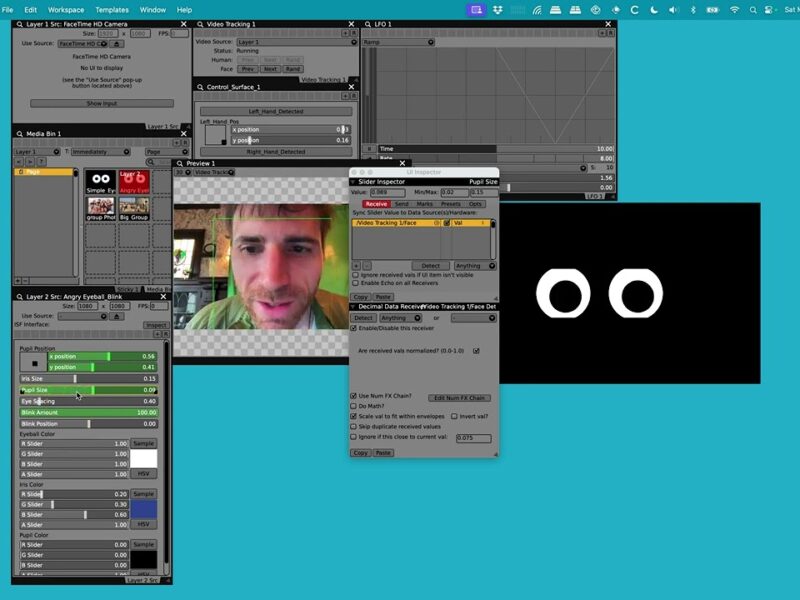Viewport: 800px width, 600px height.
Task: Open macOS Wi-Fi status icon
Action: [x=735, y=10]
